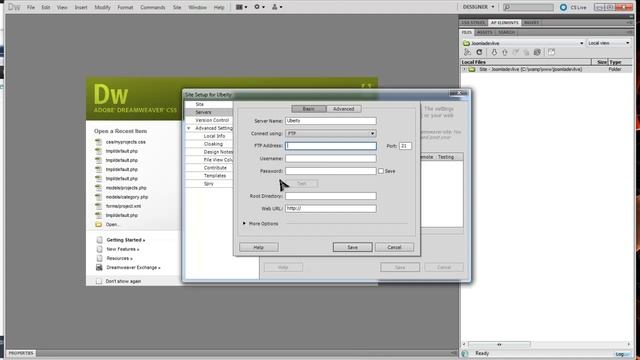
Task: Click Cancel in the server settings dialog
Action: coord(394,247)
